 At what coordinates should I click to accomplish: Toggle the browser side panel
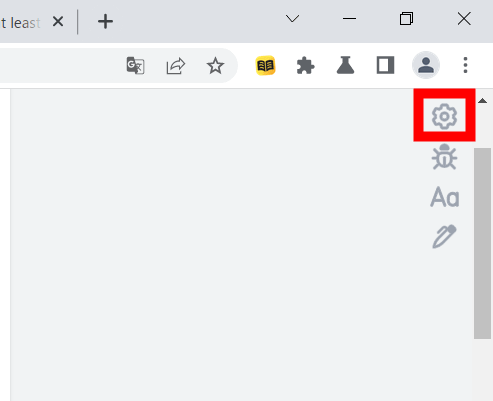pos(385,65)
